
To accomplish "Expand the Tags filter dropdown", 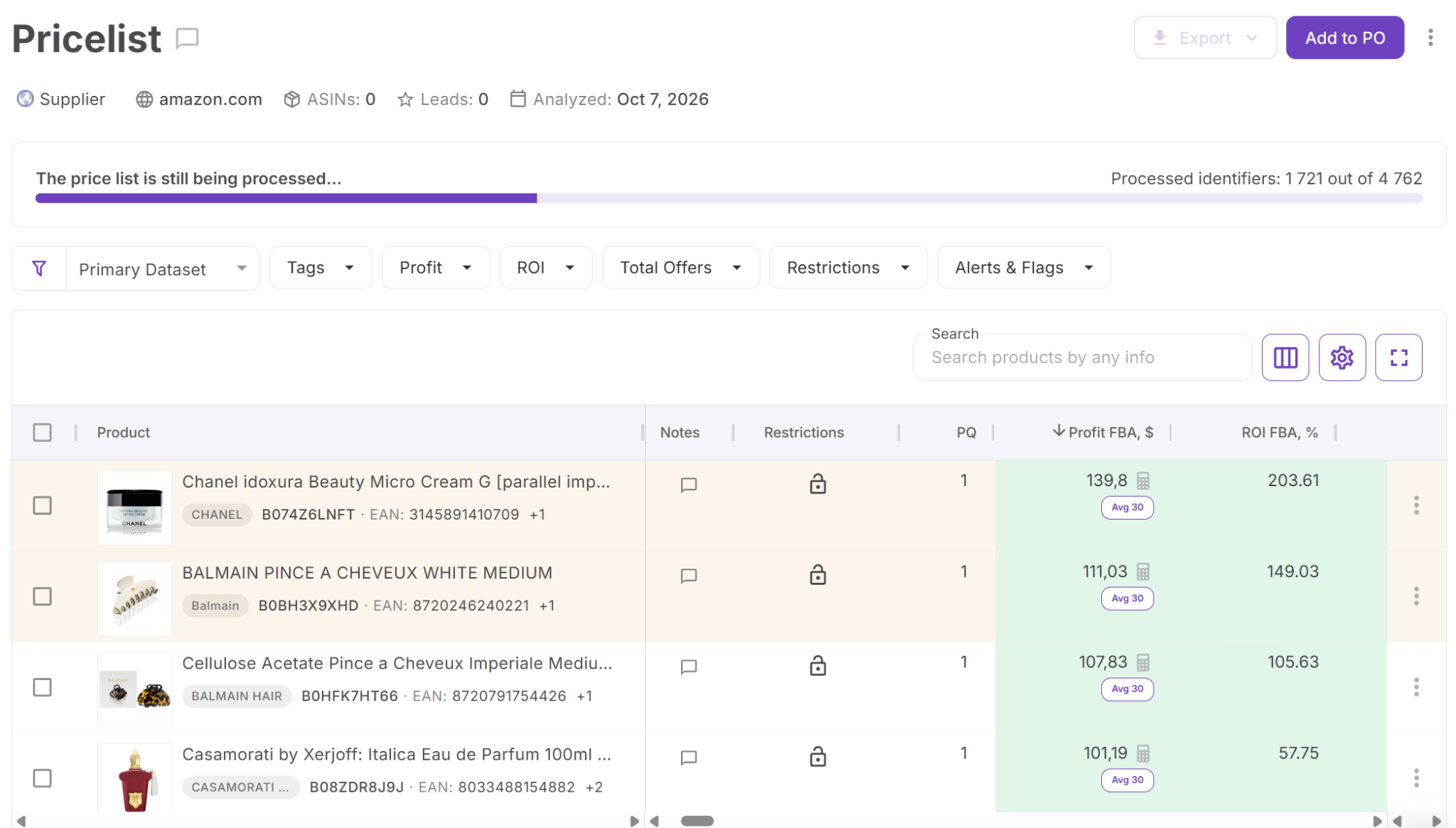I will [x=321, y=268].
